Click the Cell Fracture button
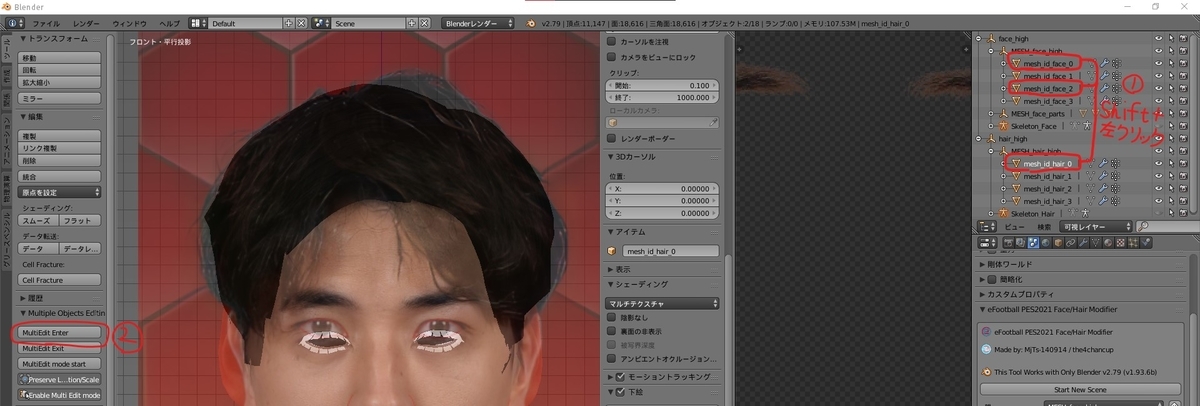The width and height of the screenshot is (1200, 406). click(60, 280)
